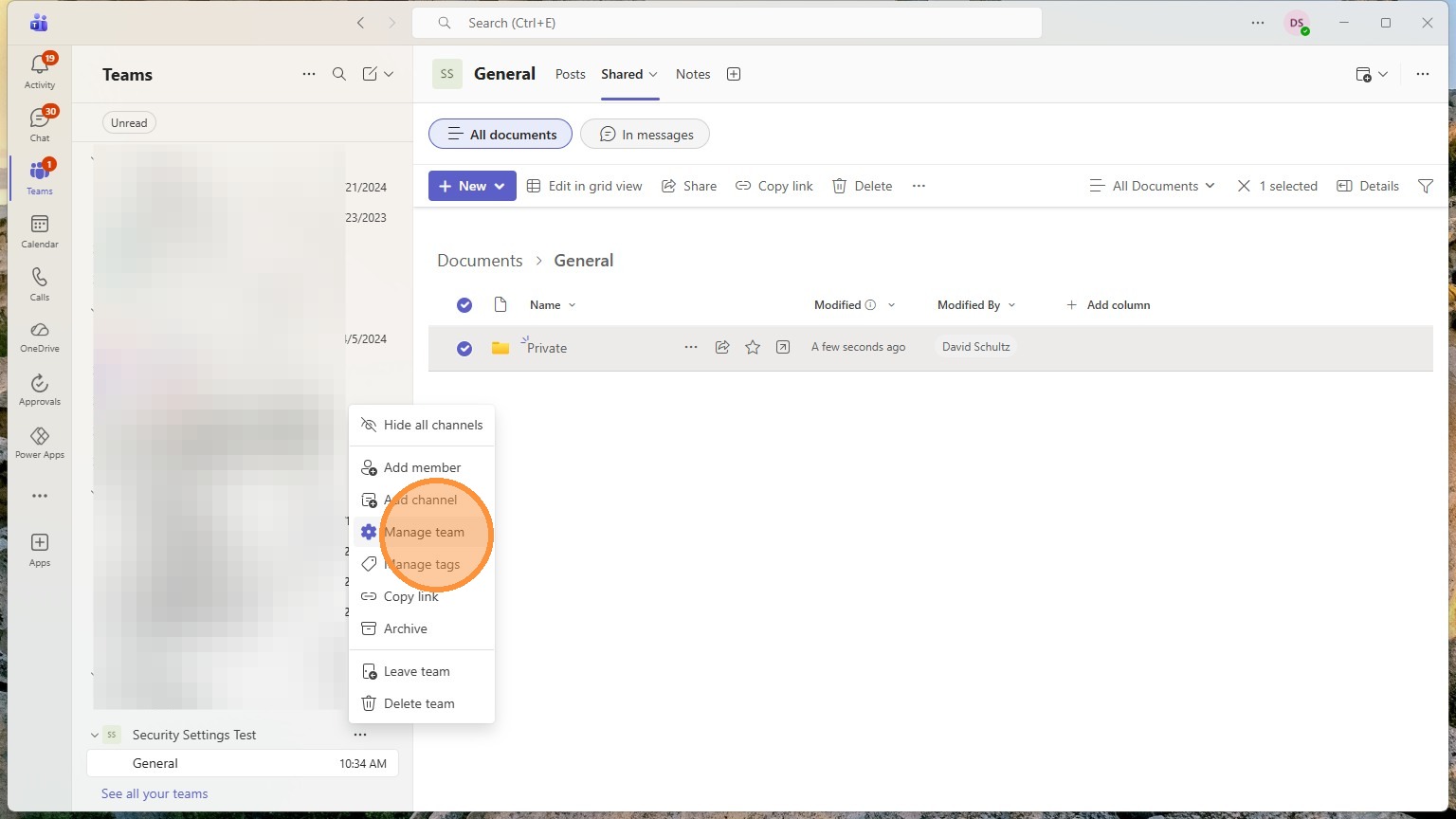1456x819 pixels.
Task: Toggle the Unread filter chip
Action: [x=129, y=122]
